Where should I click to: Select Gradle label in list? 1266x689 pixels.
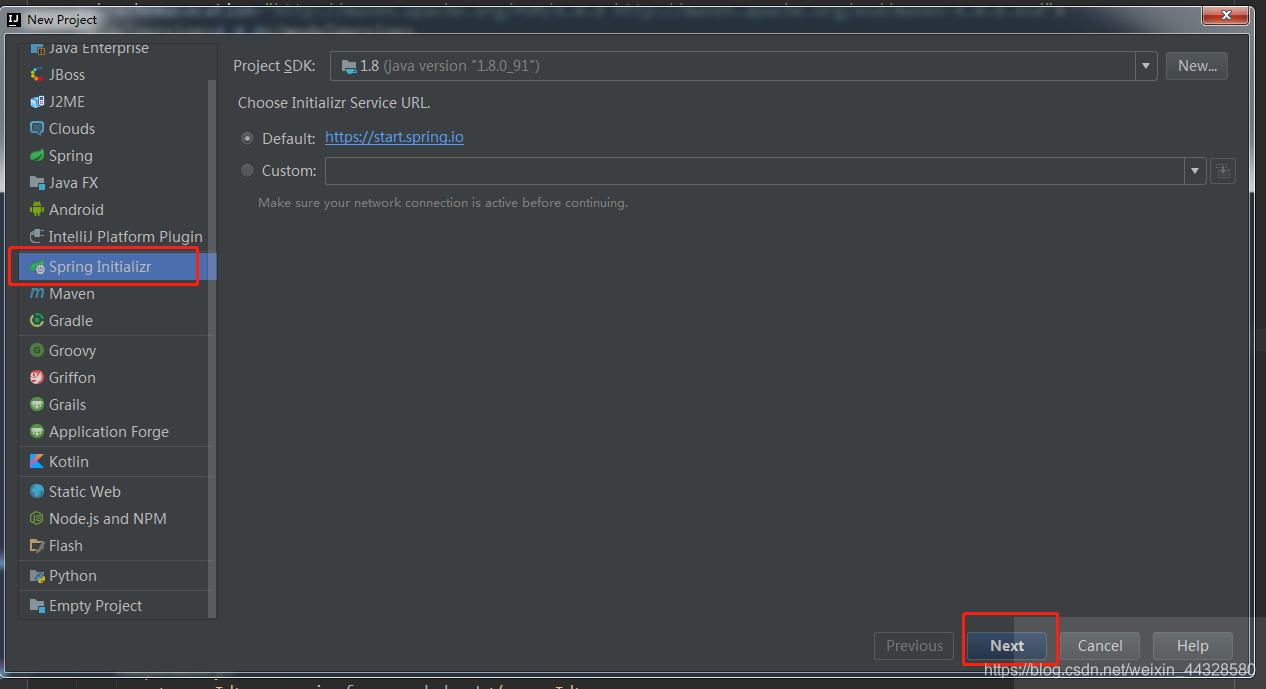click(71, 321)
